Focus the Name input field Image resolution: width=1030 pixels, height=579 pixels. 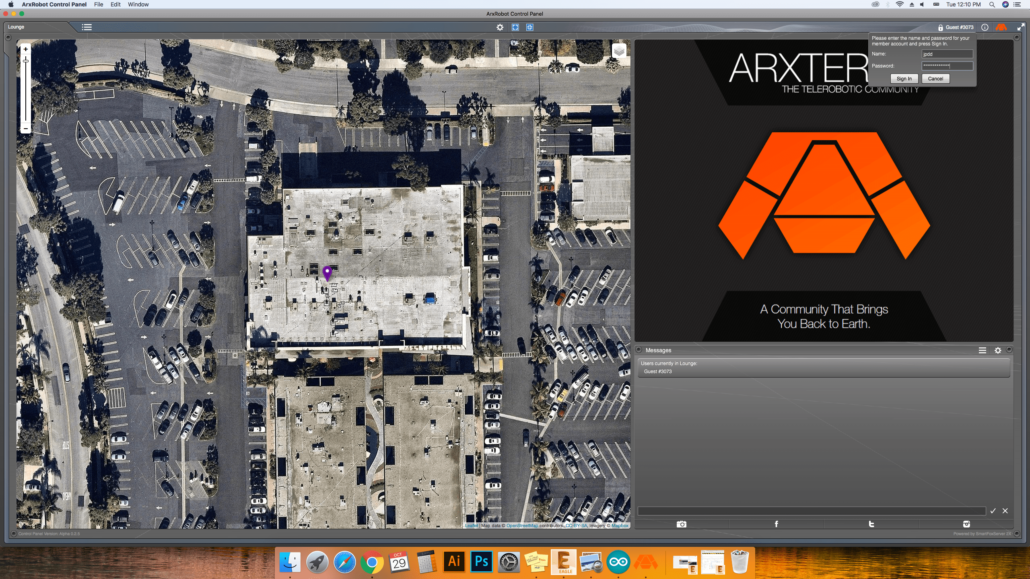click(x=947, y=54)
